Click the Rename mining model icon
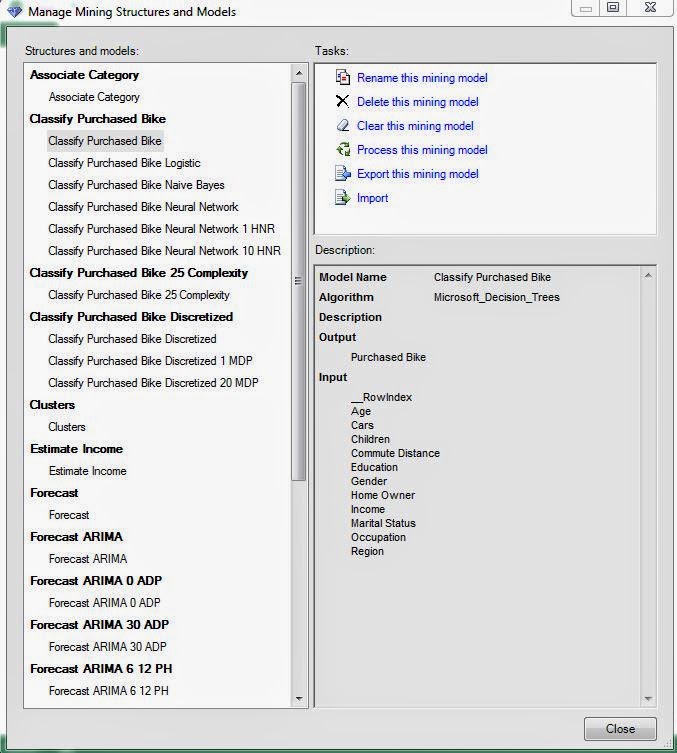677x753 pixels. click(x=343, y=77)
